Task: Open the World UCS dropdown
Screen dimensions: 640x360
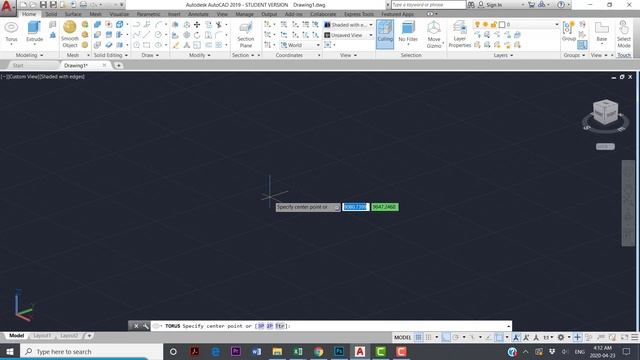Action: (300, 45)
